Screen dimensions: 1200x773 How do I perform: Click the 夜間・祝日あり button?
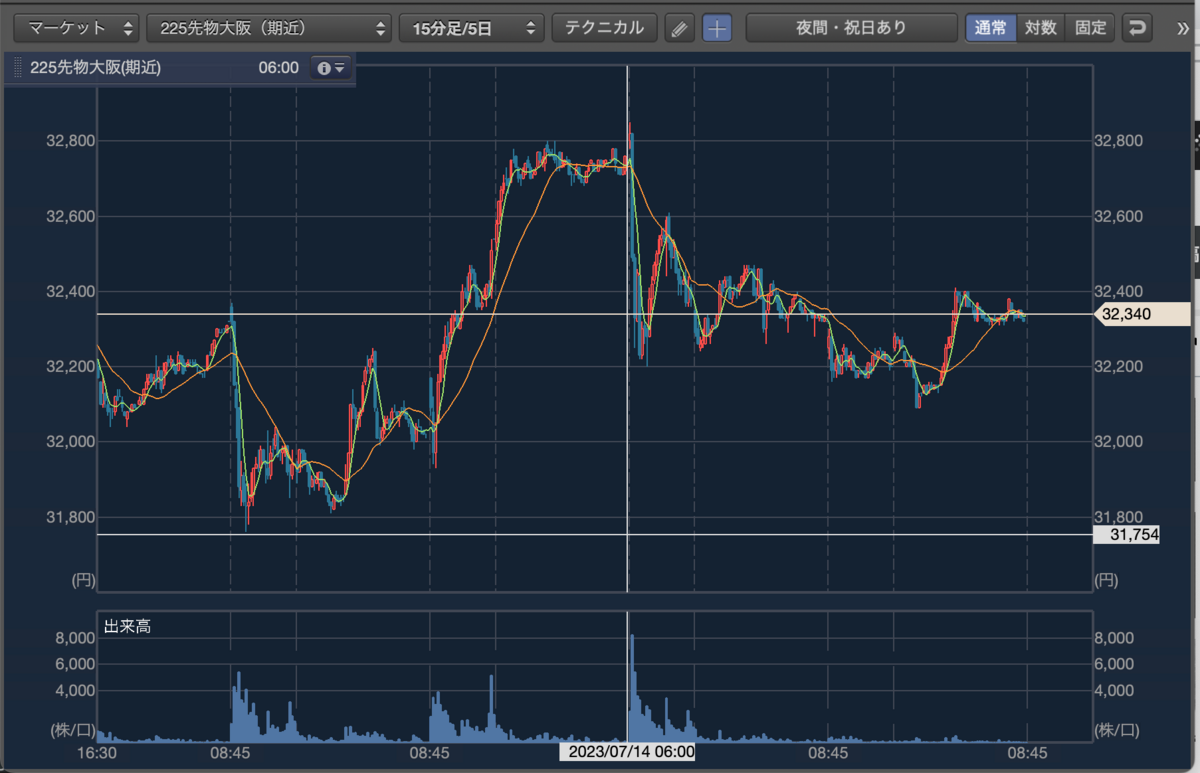pyautogui.click(x=851, y=27)
